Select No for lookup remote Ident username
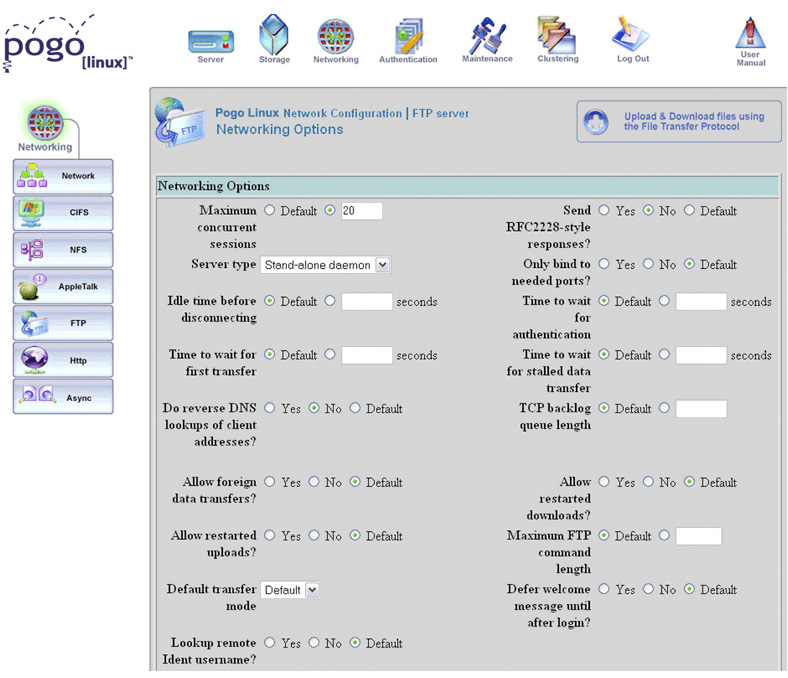788x678 pixels. click(314, 642)
